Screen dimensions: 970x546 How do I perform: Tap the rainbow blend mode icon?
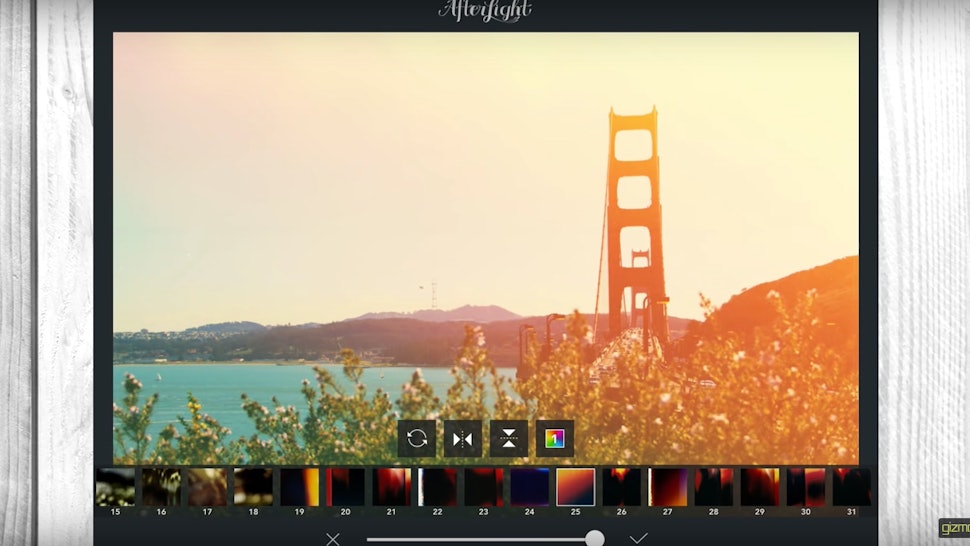coord(555,438)
